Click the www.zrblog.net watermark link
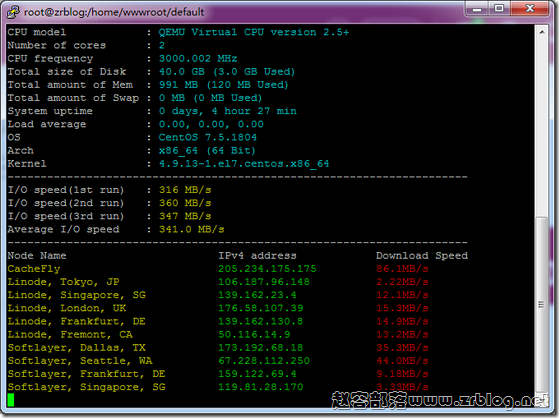 [478, 400]
